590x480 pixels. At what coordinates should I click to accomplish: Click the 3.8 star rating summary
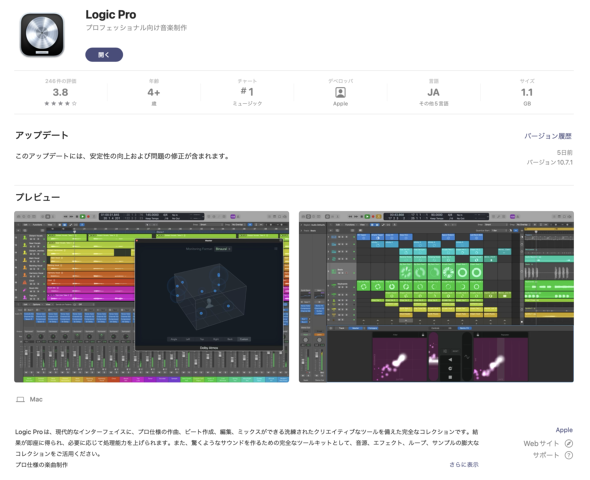tap(61, 92)
